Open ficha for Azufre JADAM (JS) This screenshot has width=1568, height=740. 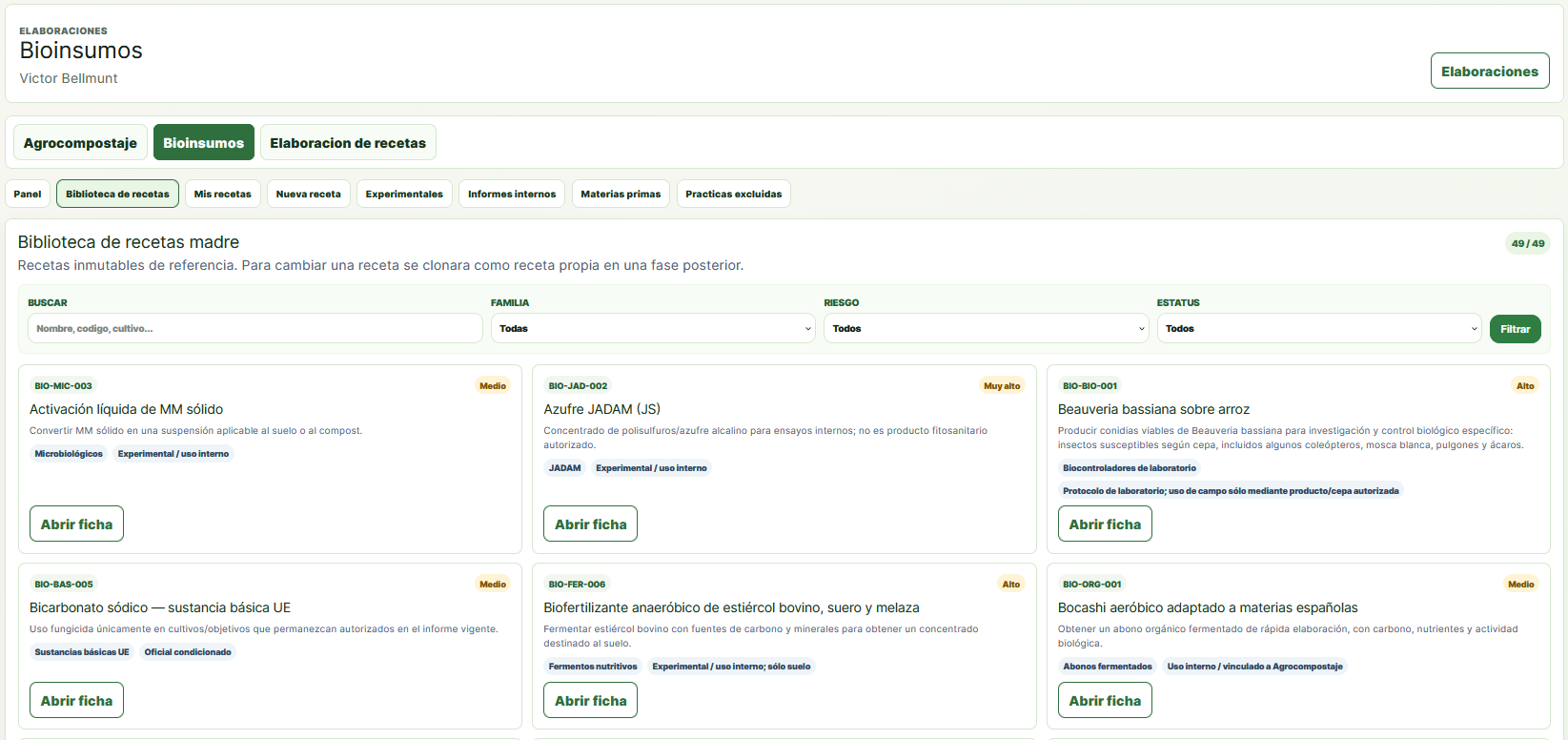(590, 524)
